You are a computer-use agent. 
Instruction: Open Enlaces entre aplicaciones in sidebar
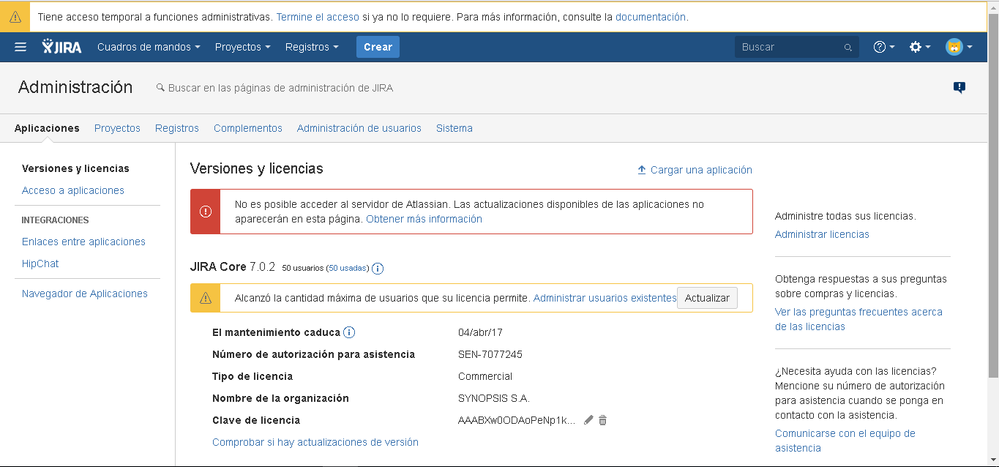[x=83, y=241]
